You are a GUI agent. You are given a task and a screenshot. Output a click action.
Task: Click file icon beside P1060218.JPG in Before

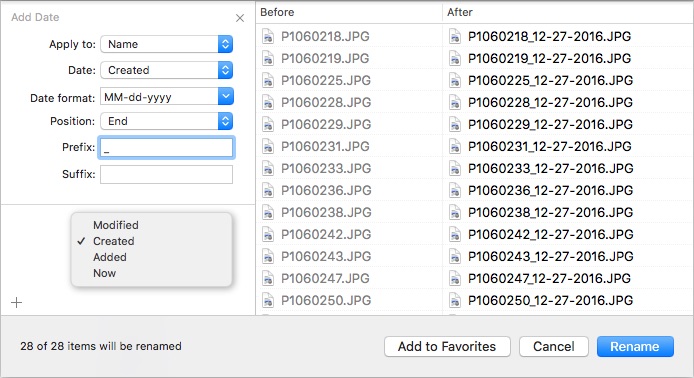click(x=268, y=36)
